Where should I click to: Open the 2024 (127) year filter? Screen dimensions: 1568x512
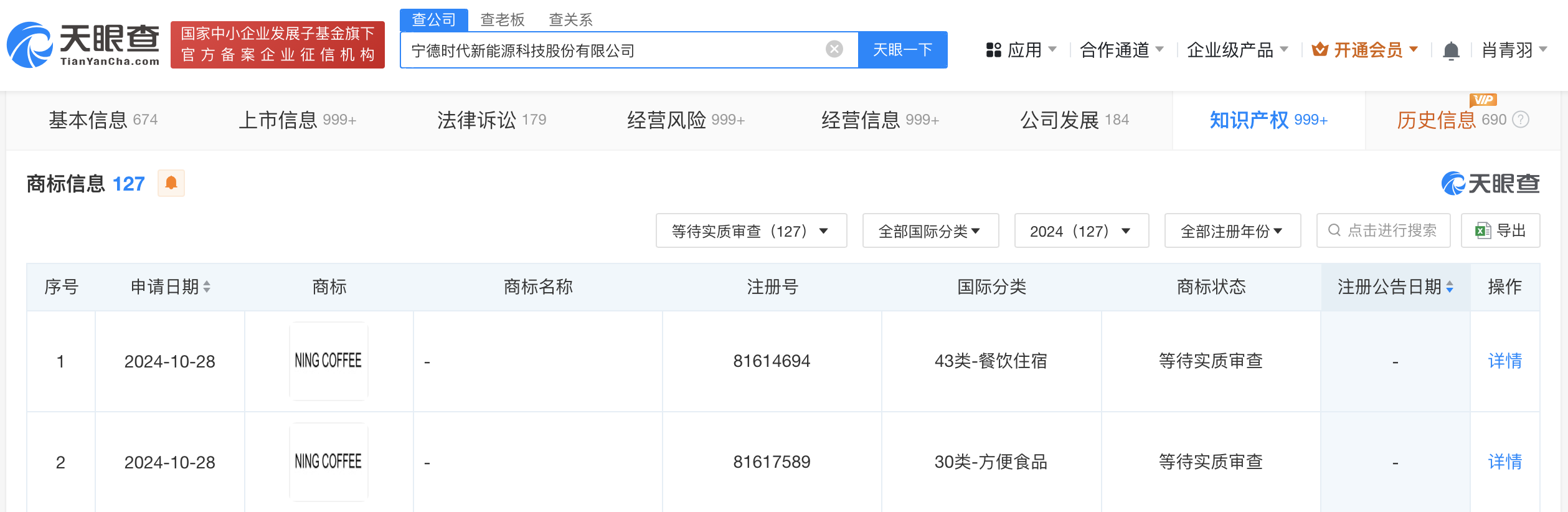click(x=1082, y=230)
